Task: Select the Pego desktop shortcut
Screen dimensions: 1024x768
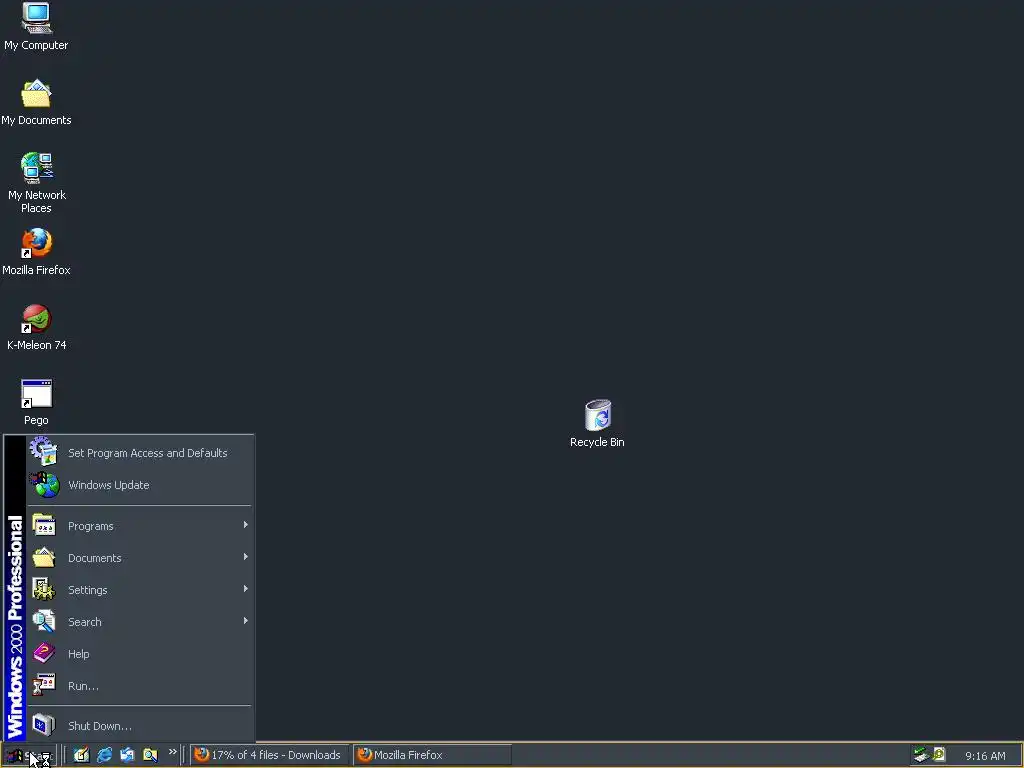Action: tap(36, 402)
